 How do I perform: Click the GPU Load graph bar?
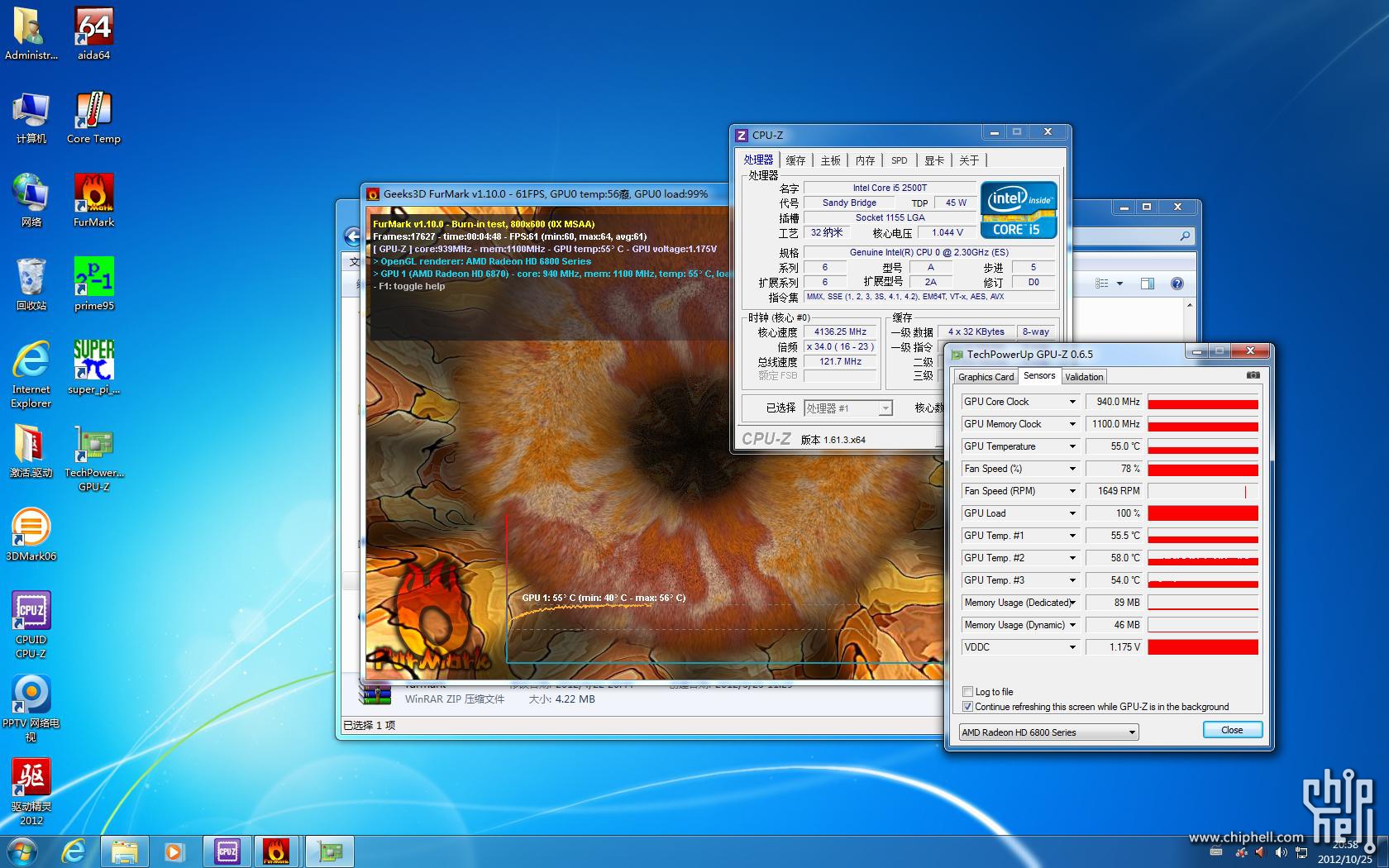[1203, 513]
